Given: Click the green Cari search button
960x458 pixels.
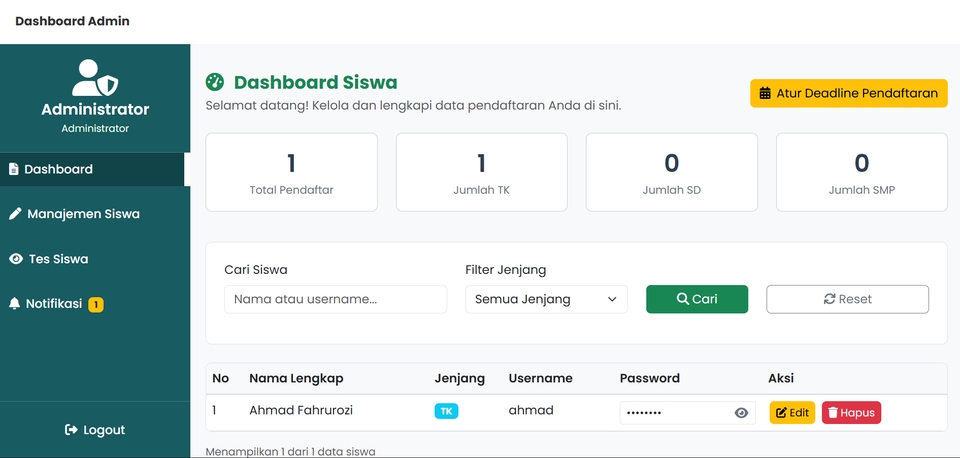Looking at the screenshot, I should coord(697,299).
